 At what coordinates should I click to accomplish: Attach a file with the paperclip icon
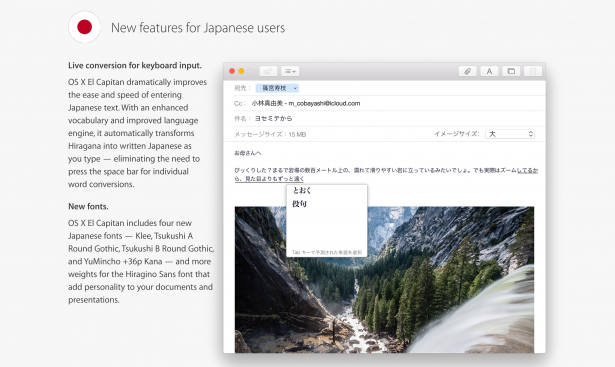[468, 71]
